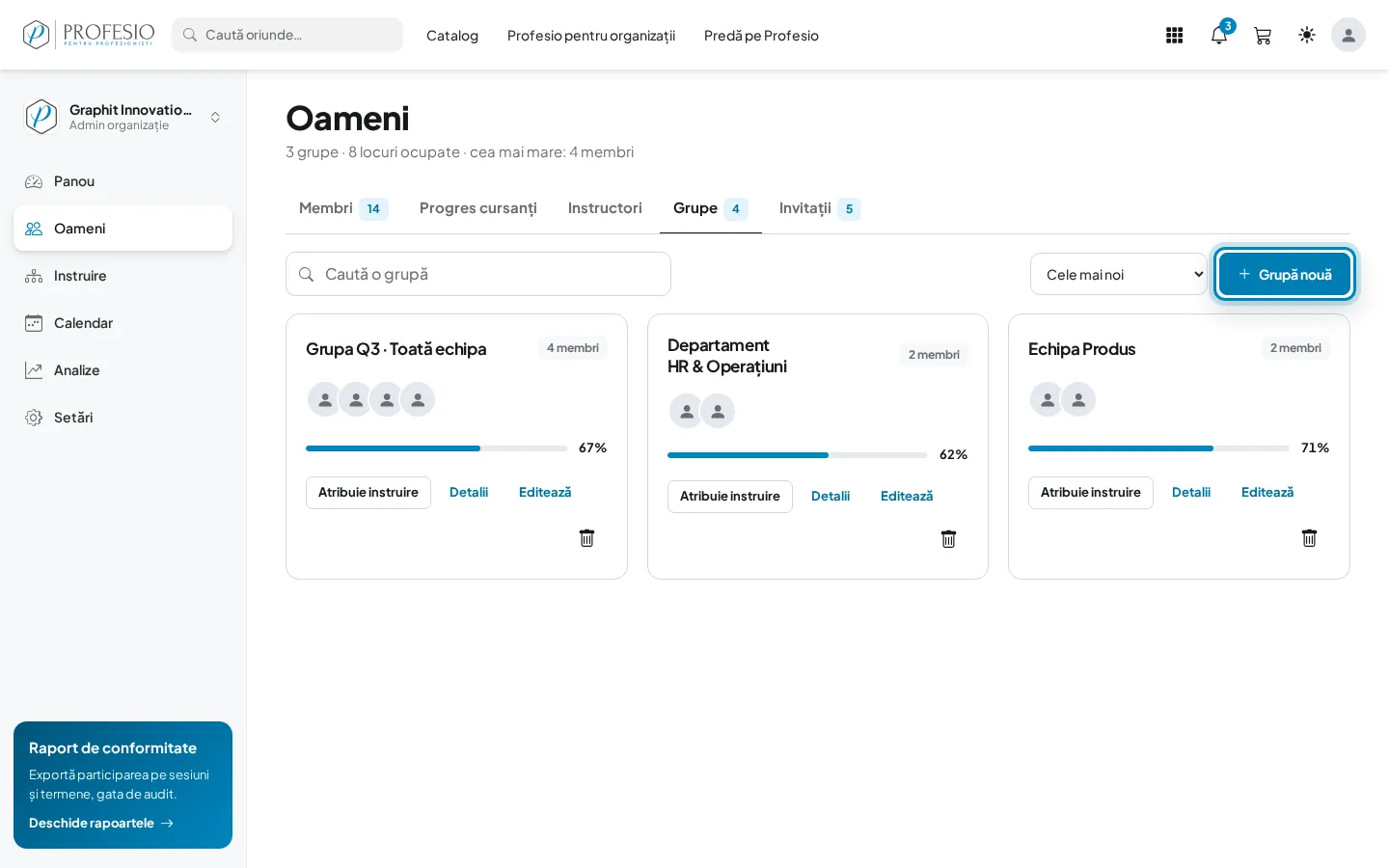This screenshot has height=868, width=1389.
Task: Click Editează for Departament HR & Operațiuni
Action: tap(907, 497)
